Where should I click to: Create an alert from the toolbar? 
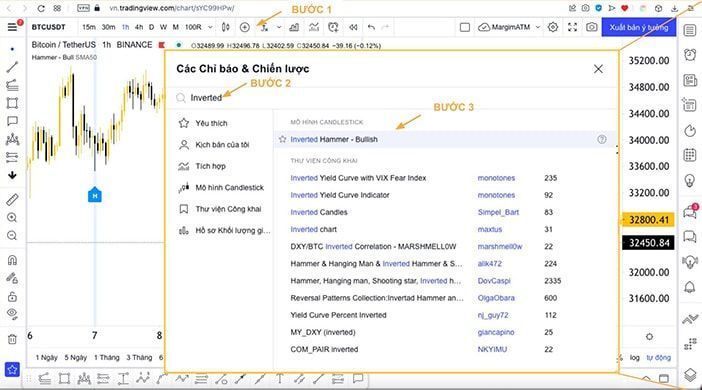(333, 27)
